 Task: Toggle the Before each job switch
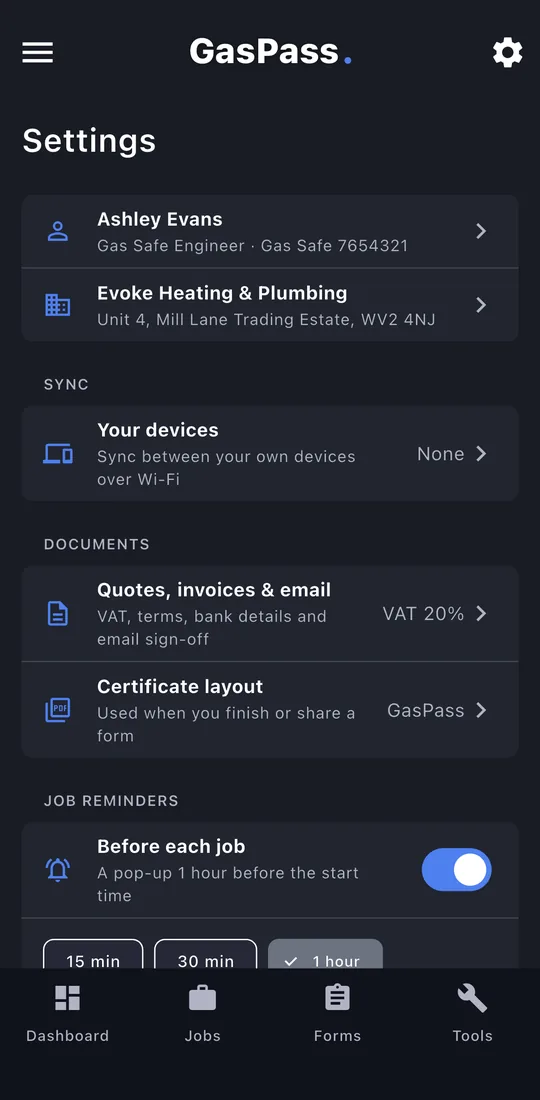(x=457, y=870)
